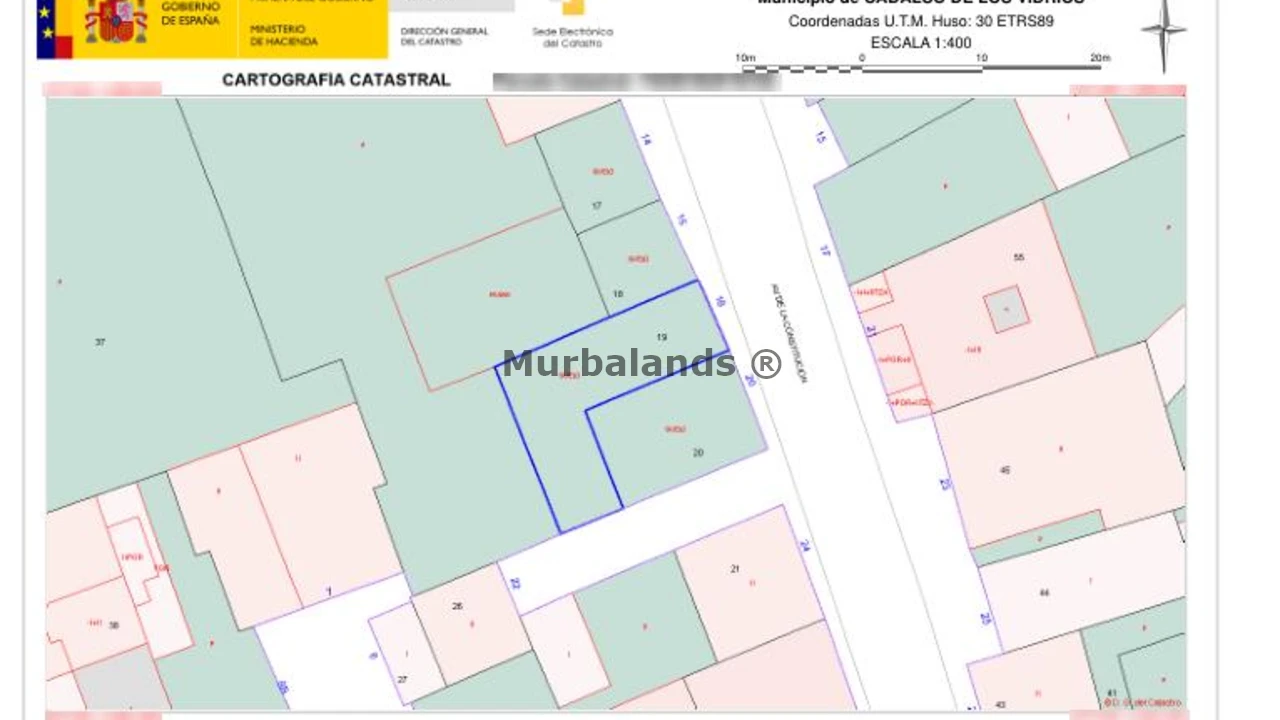The height and width of the screenshot is (720, 1280).
Task: Click the Murbalands watermark text
Action: 641,364
